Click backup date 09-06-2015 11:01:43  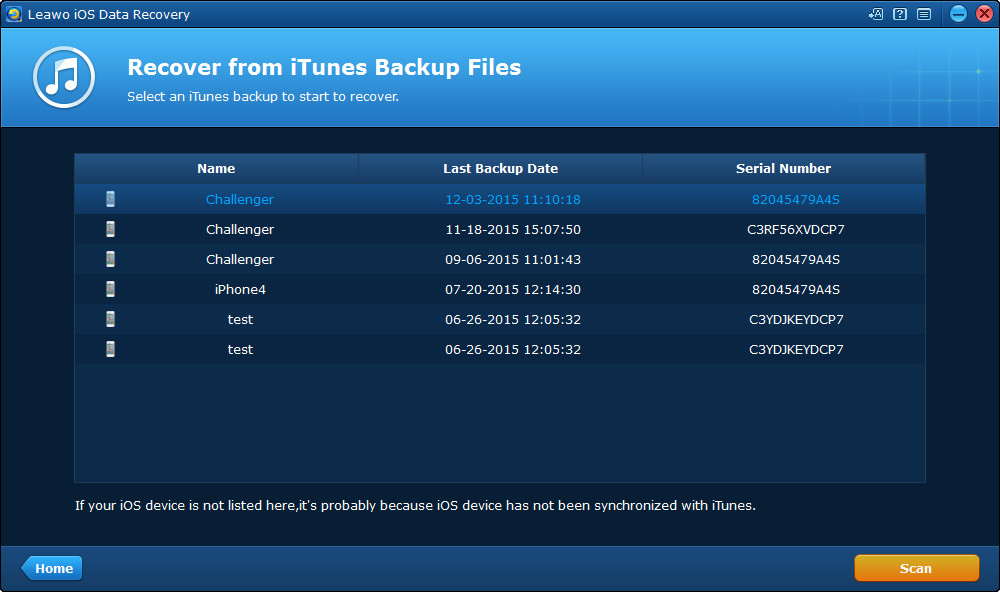513,259
